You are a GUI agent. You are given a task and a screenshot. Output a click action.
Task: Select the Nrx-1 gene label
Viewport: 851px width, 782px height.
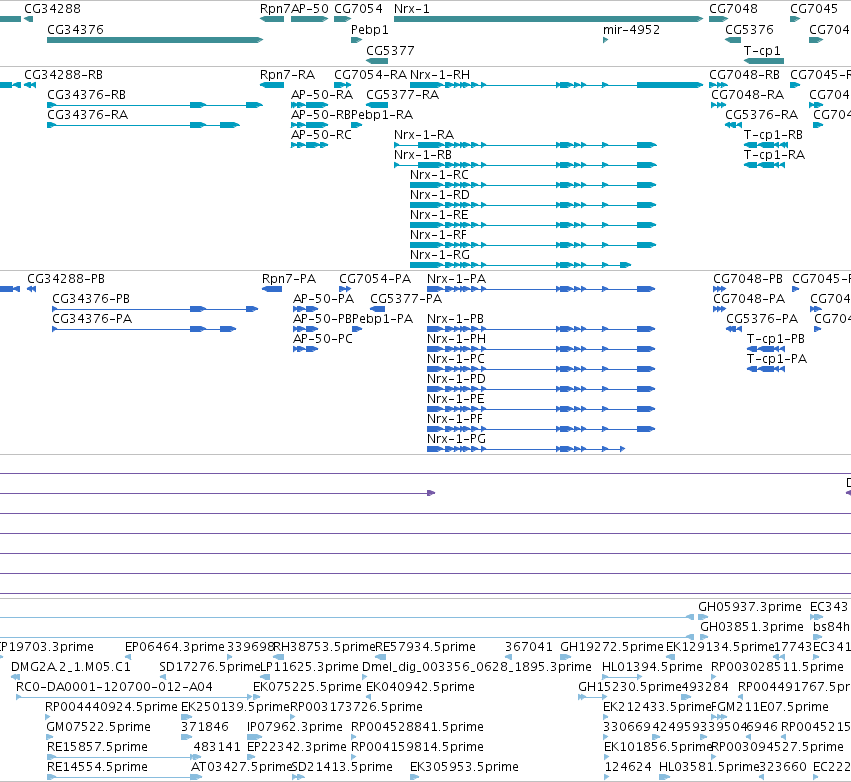411,9
